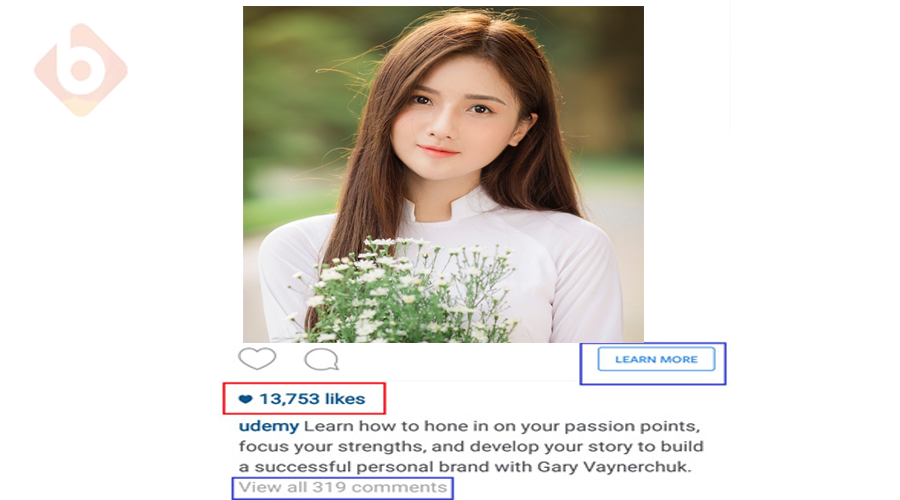Open the udemy profile username link
This screenshot has width=900, height=500.
pyautogui.click(x=269, y=427)
